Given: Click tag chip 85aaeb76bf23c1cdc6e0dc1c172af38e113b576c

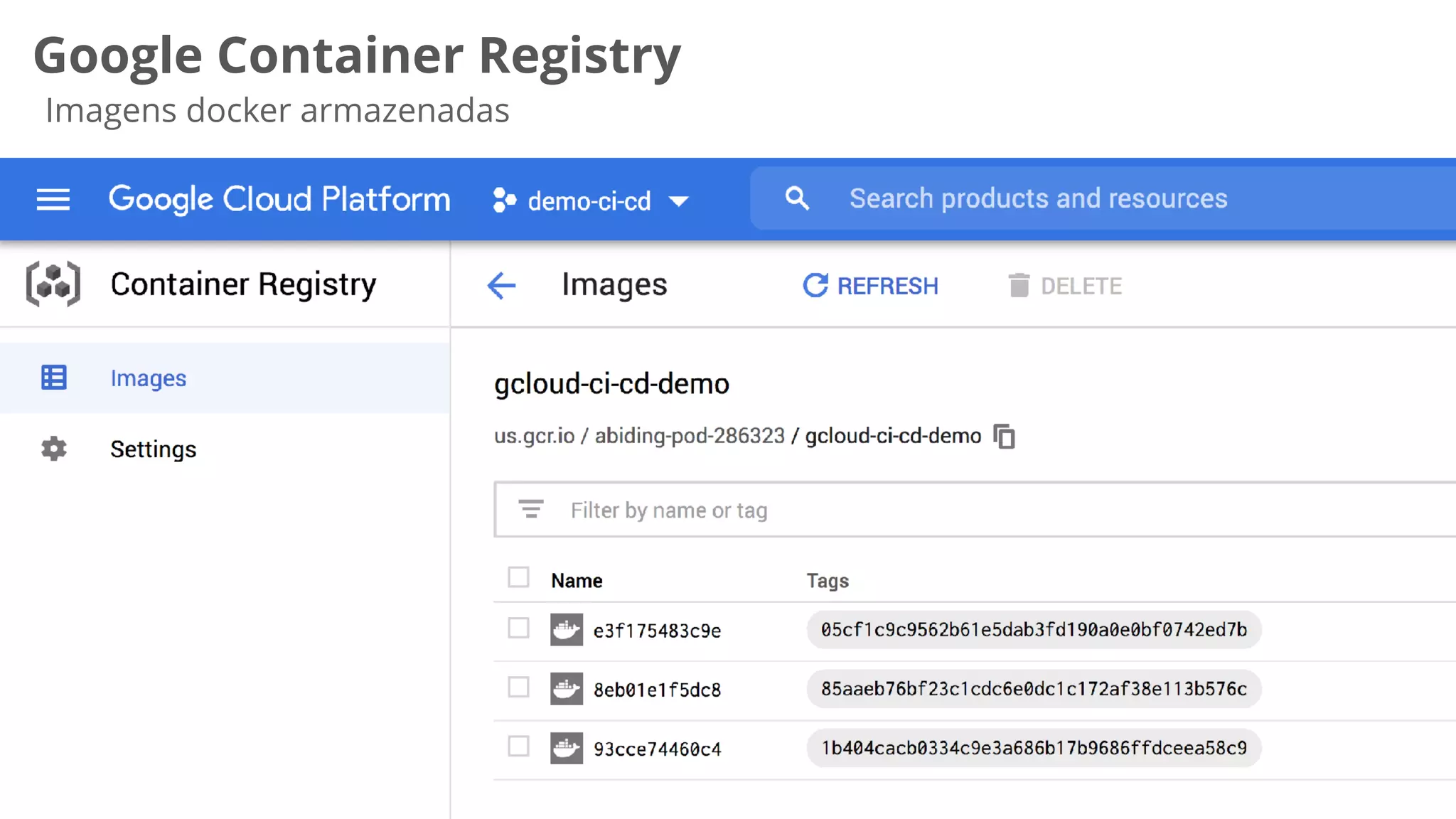Looking at the screenshot, I should pos(1034,689).
